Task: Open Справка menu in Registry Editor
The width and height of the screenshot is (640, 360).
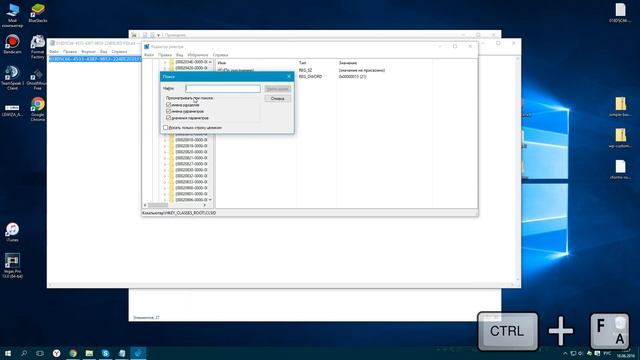Action: (x=220, y=55)
